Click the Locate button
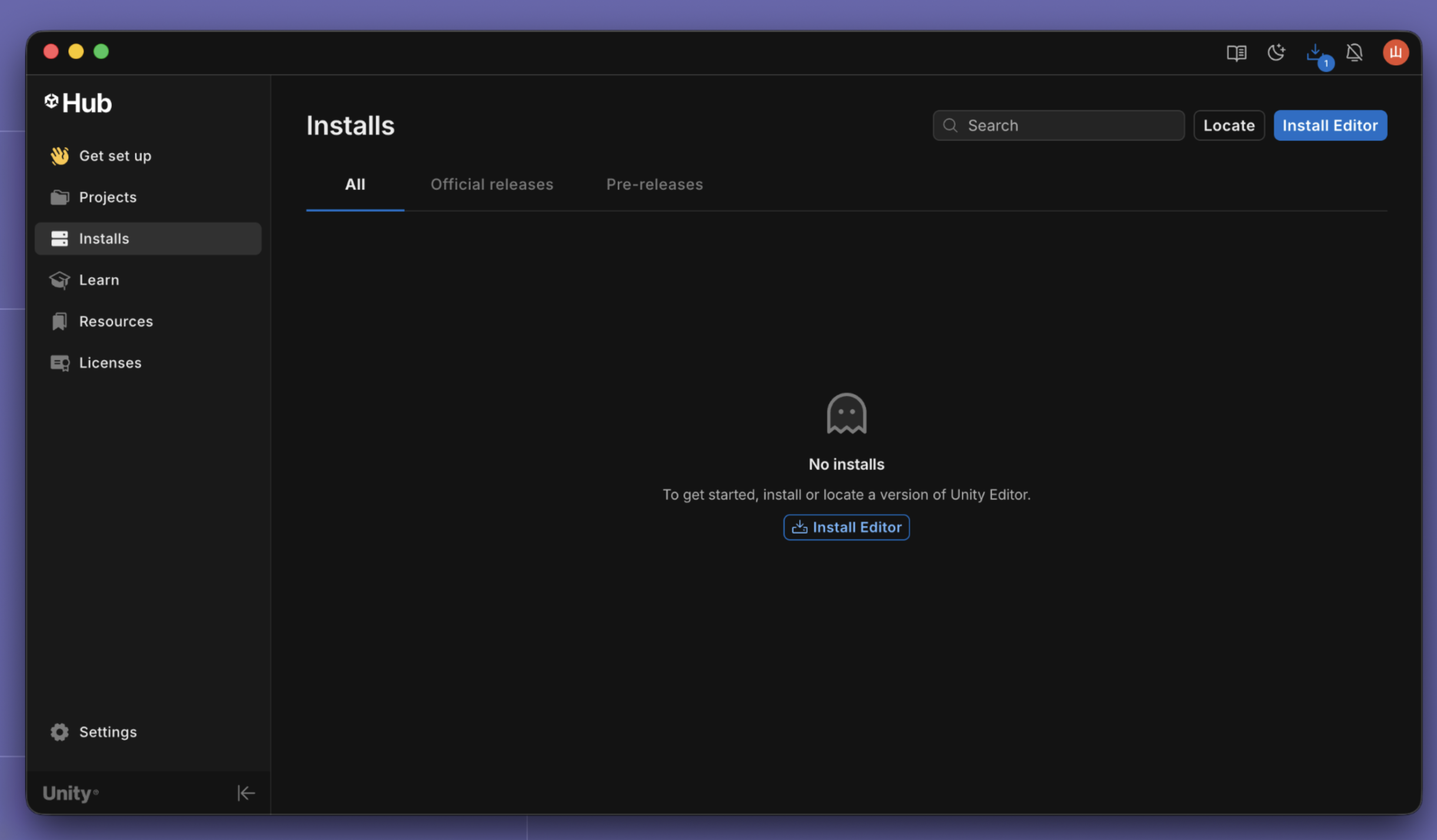 (x=1229, y=125)
